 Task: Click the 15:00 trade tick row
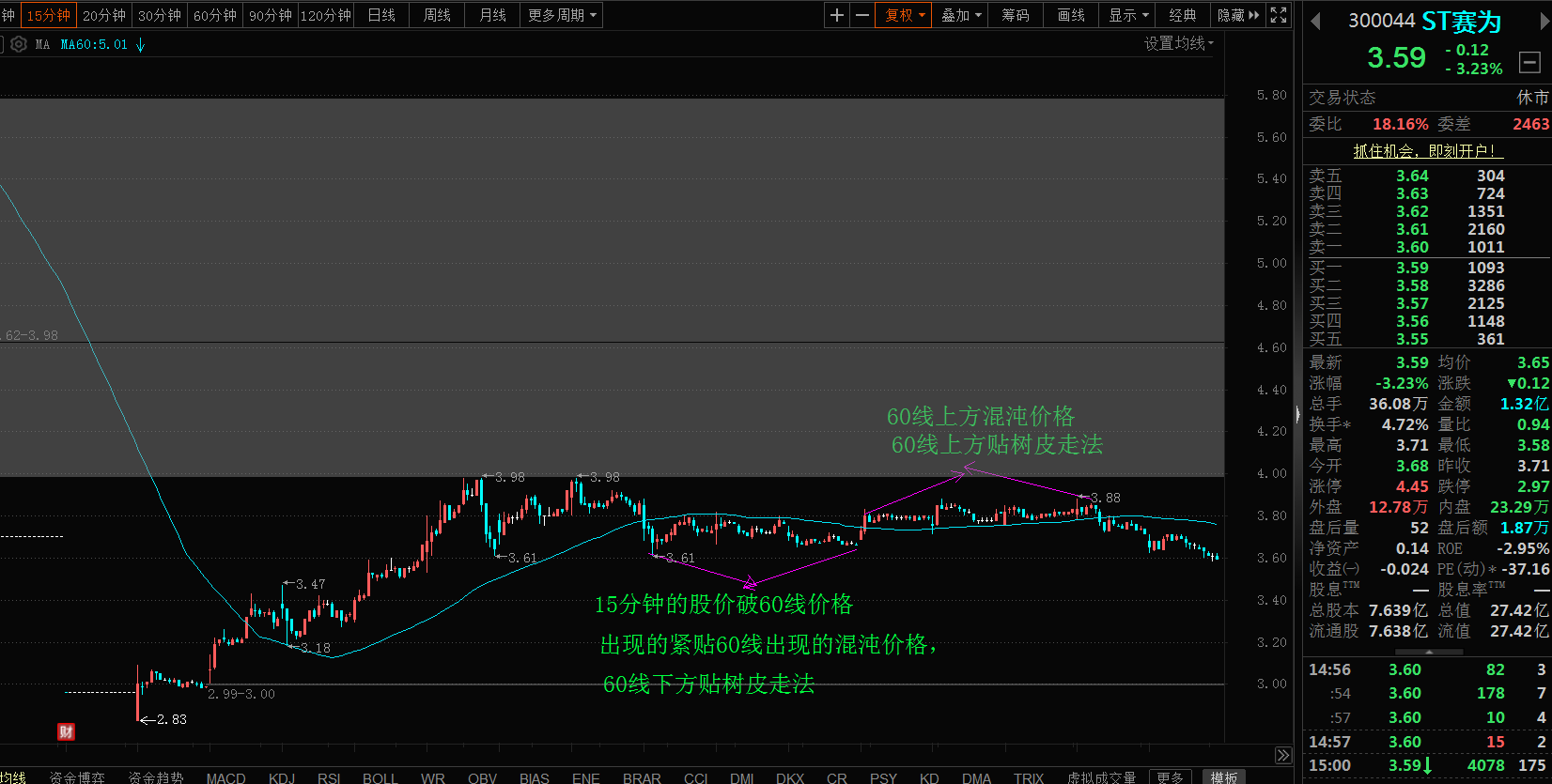1426,765
